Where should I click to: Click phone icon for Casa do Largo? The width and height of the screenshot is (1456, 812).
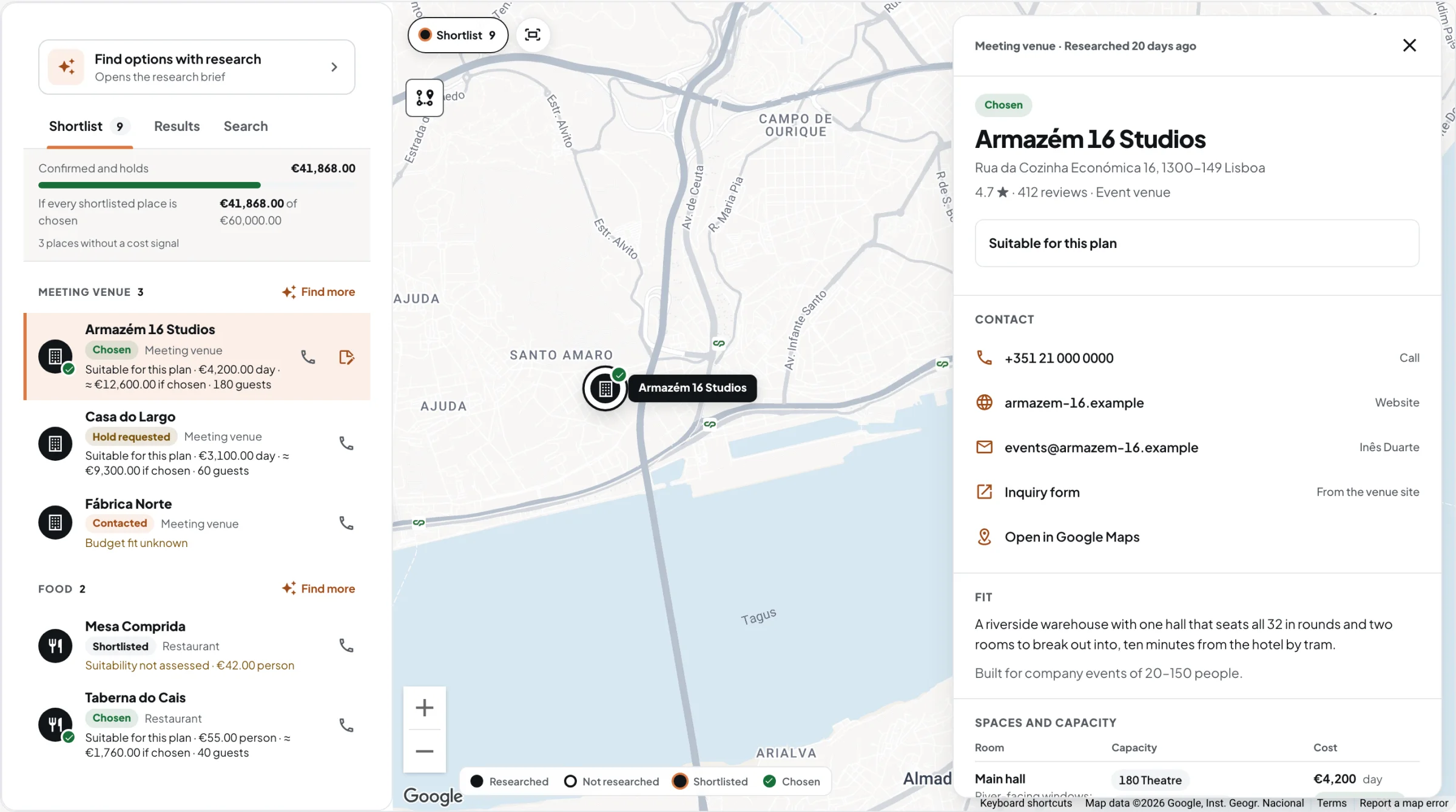346,443
